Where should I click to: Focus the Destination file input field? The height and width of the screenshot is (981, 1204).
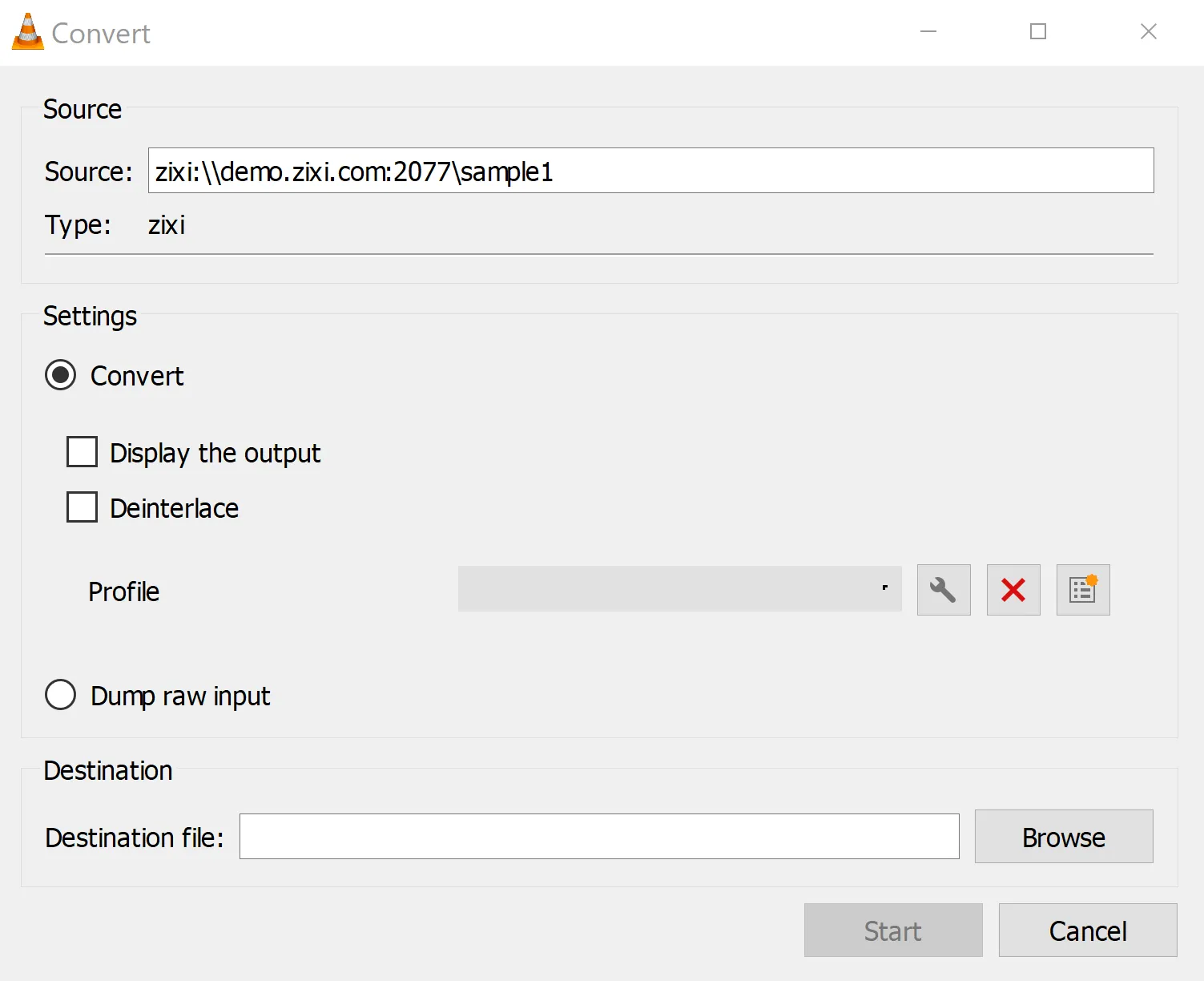click(599, 837)
